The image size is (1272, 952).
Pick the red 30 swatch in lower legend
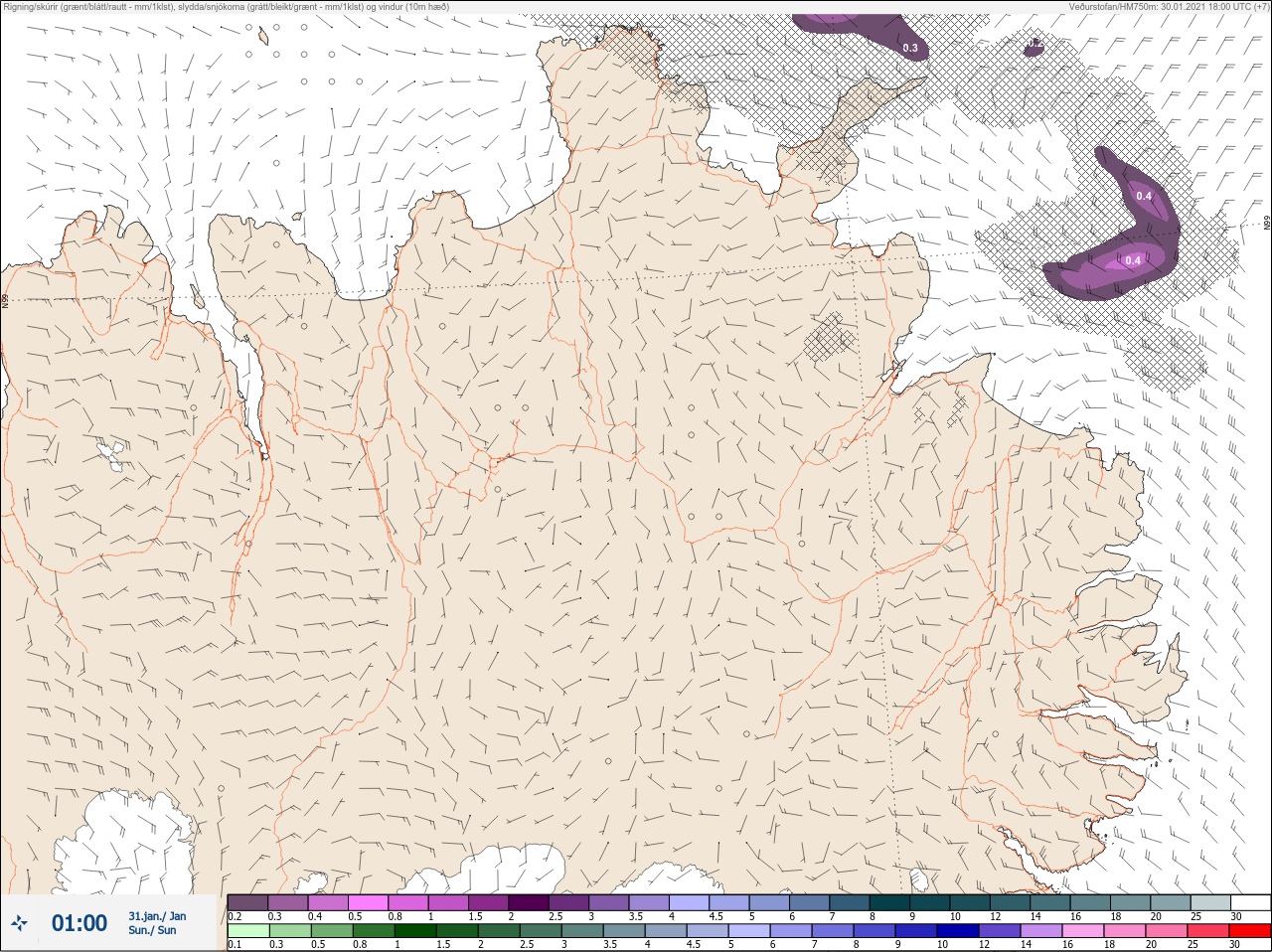1249,931
